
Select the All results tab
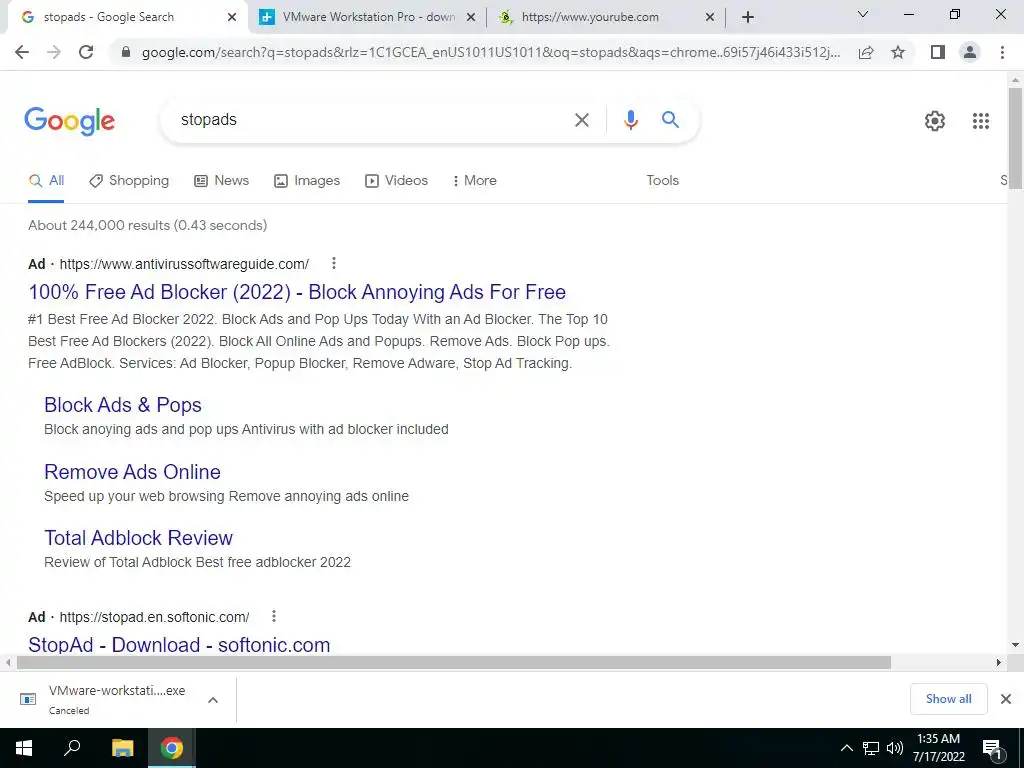pyautogui.click(x=46, y=181)
